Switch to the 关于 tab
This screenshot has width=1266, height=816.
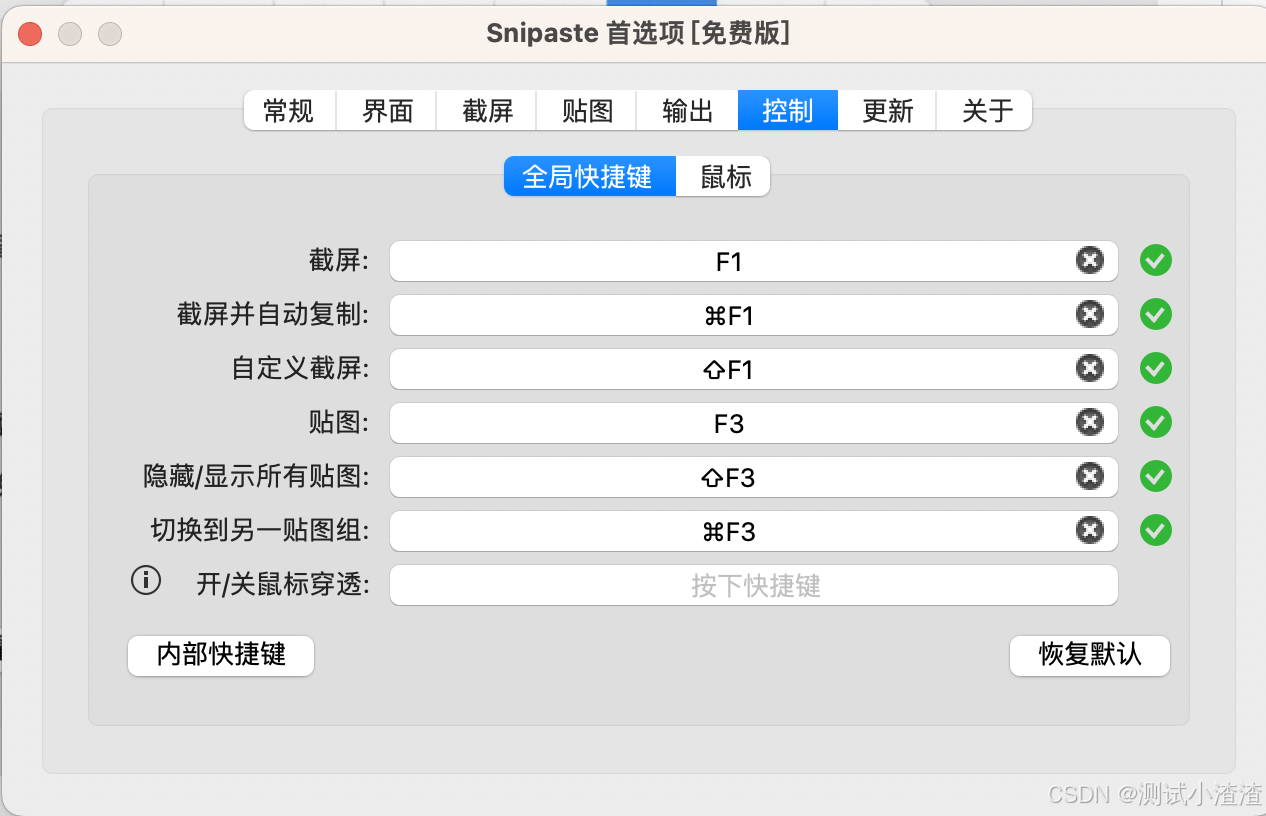point(987,111)
